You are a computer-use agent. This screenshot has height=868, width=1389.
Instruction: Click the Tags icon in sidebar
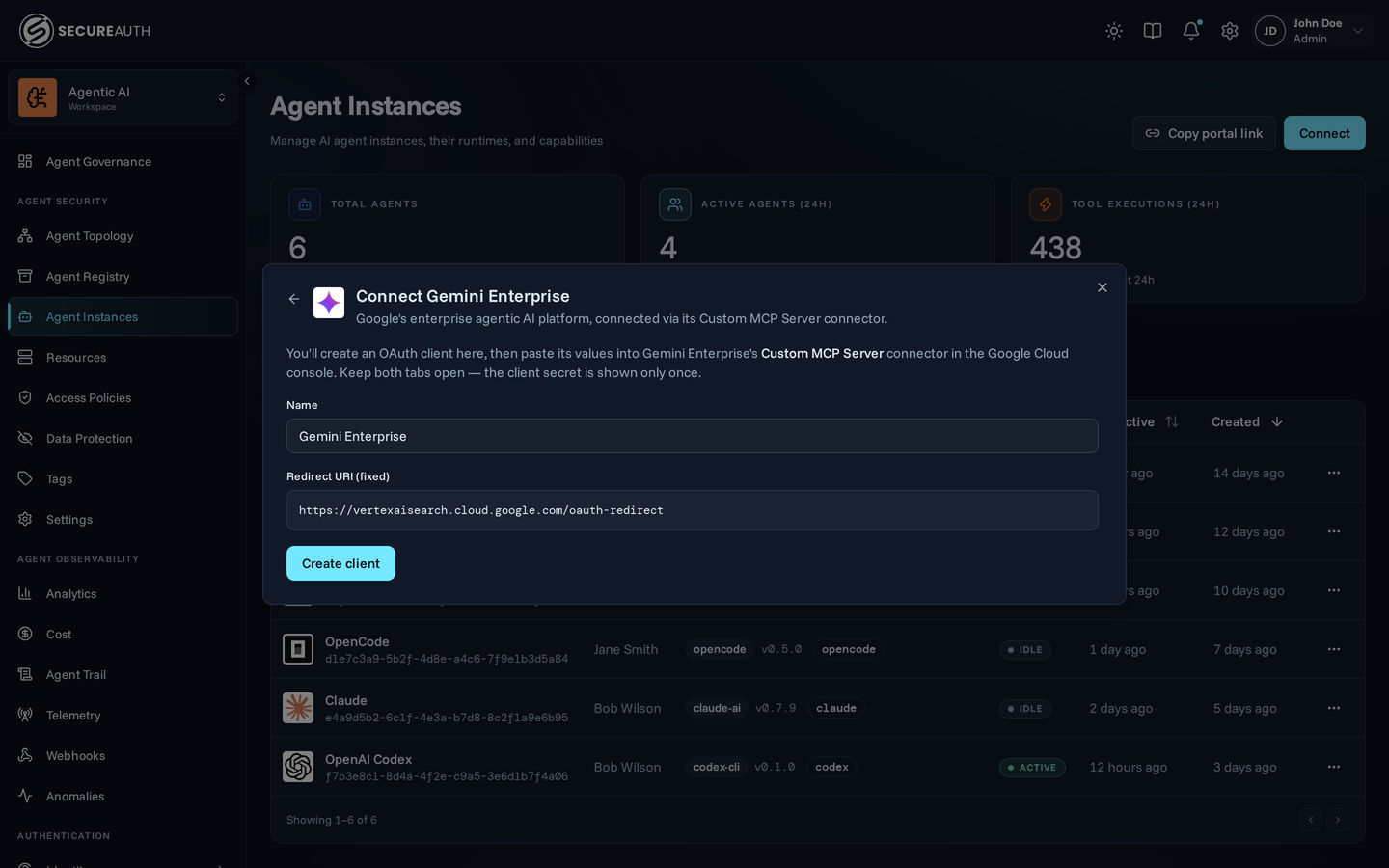(x=25, y=478)
